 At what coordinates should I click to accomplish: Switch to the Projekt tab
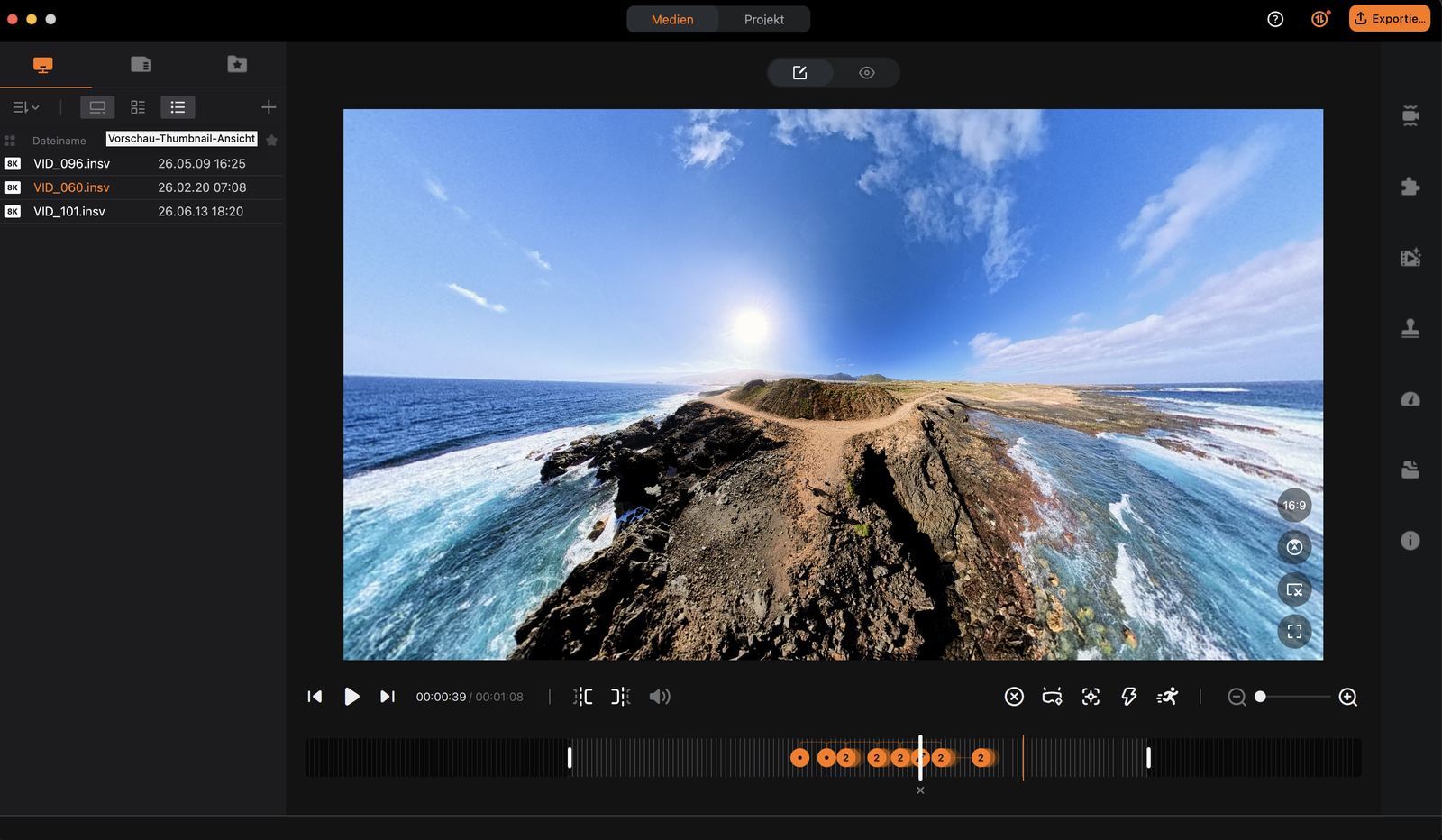763,19
